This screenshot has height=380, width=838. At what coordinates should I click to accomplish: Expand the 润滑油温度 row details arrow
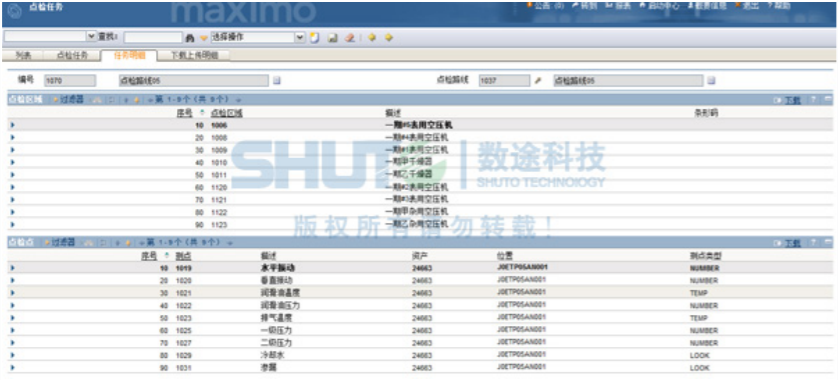pyautogui.click(x=12, y=293)
